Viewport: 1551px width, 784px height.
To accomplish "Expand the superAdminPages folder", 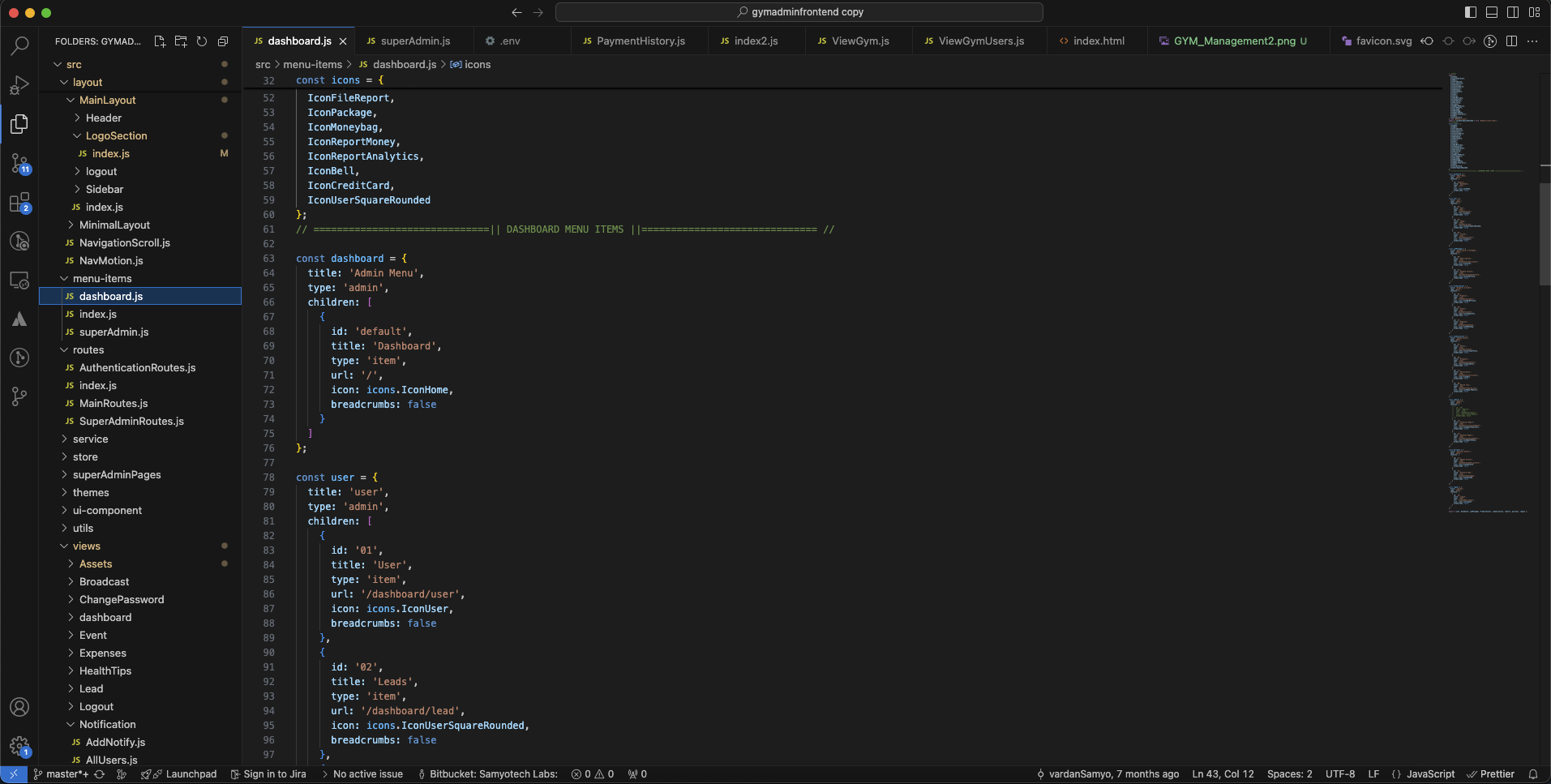I will [116, 475].
